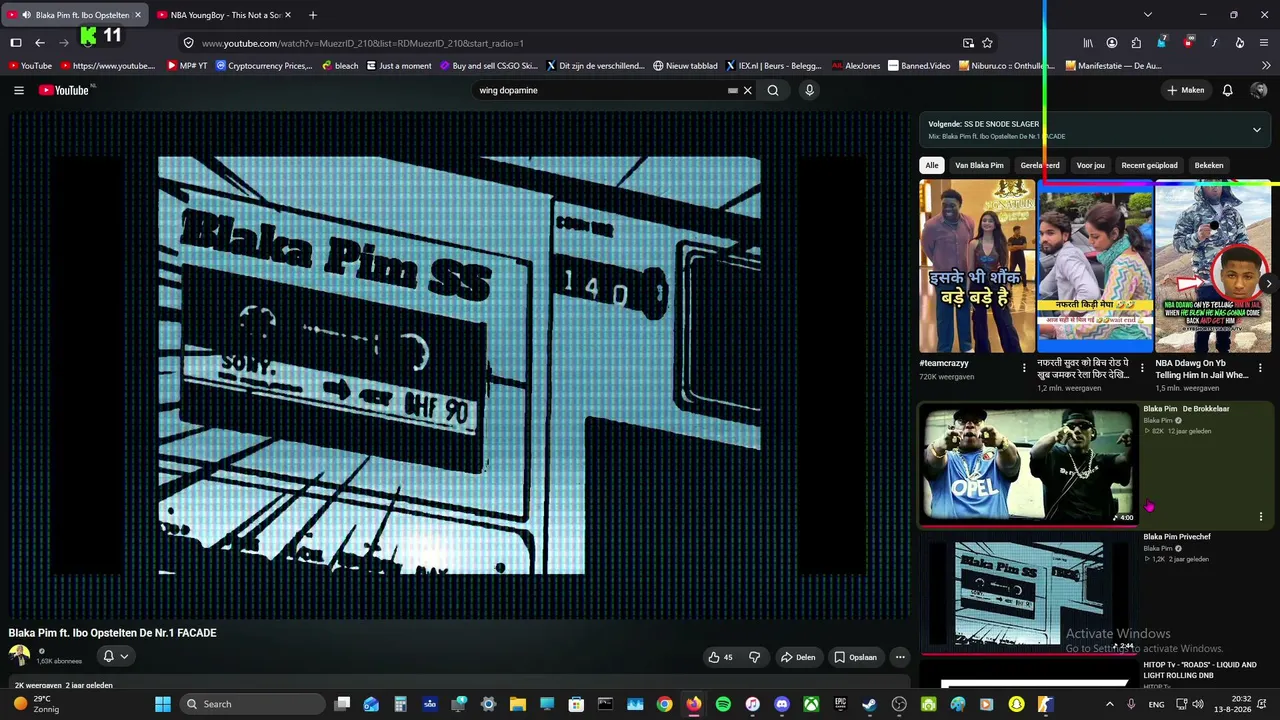Open options for Blaka Pim De Brokkelaar video

coord(1260,517)
